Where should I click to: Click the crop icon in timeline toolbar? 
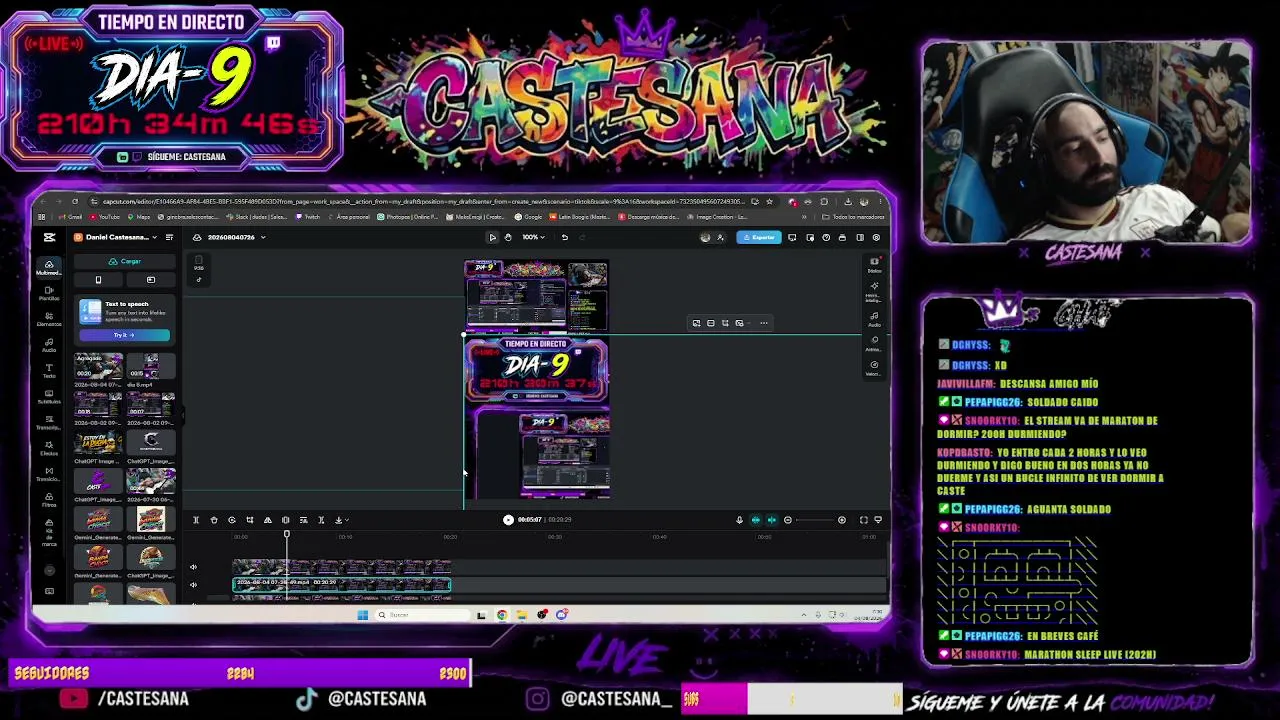pos(249,520)
